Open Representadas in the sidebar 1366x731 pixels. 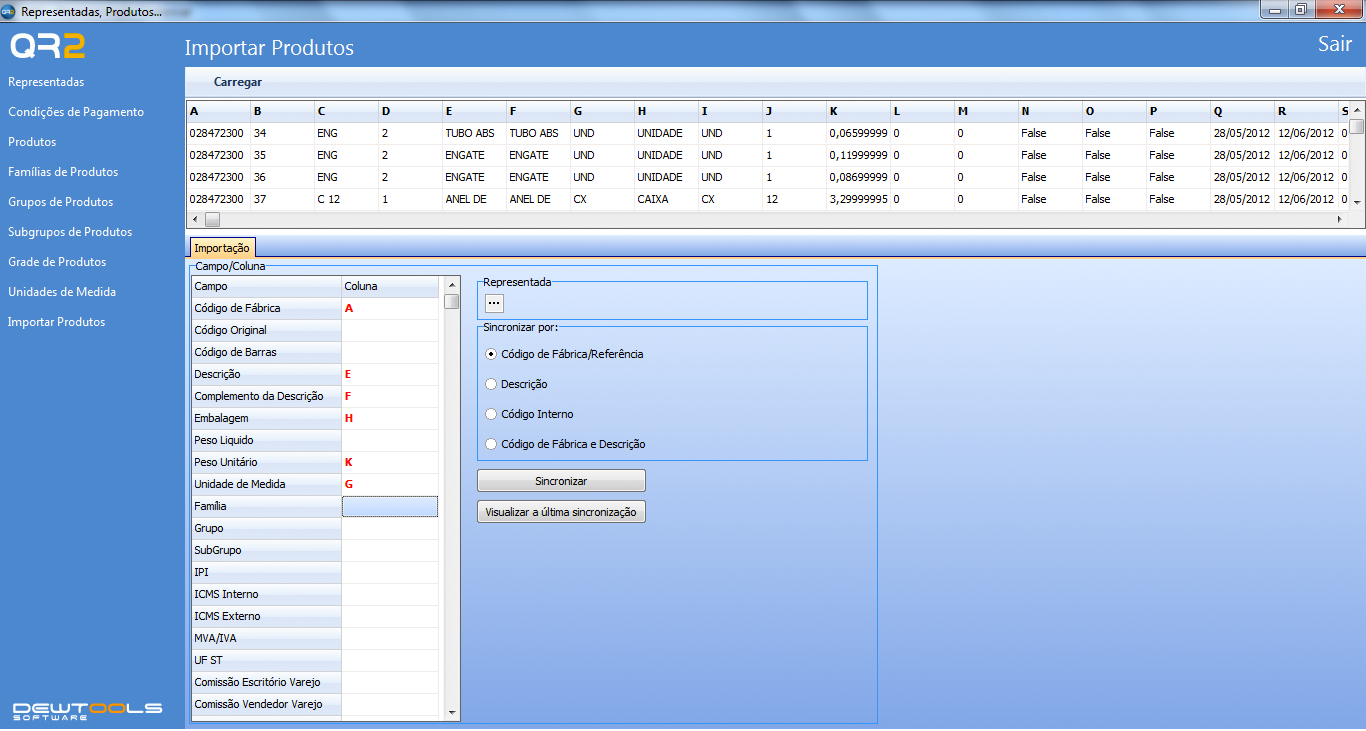(46, 82)
